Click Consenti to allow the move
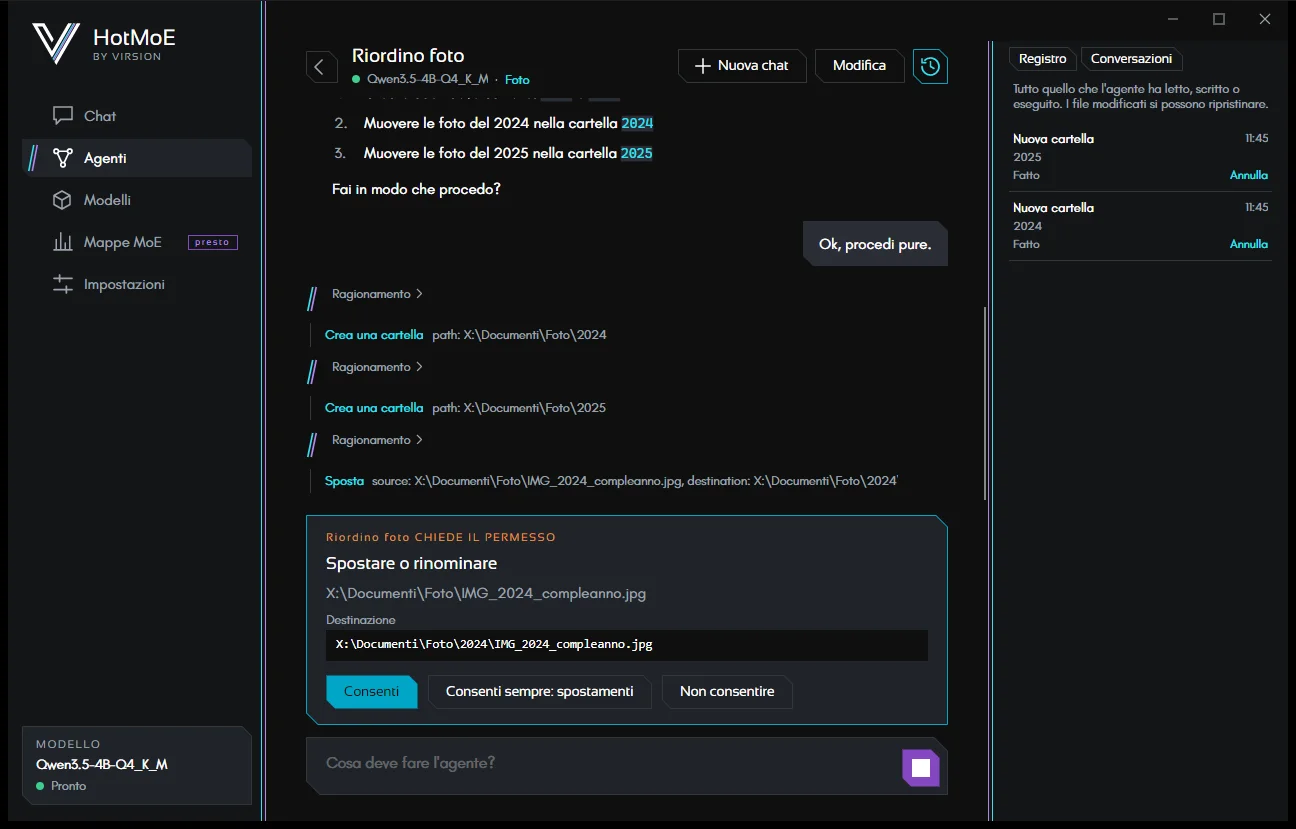The height and width of the screenshot is (829, 1296). click(371, 691)
